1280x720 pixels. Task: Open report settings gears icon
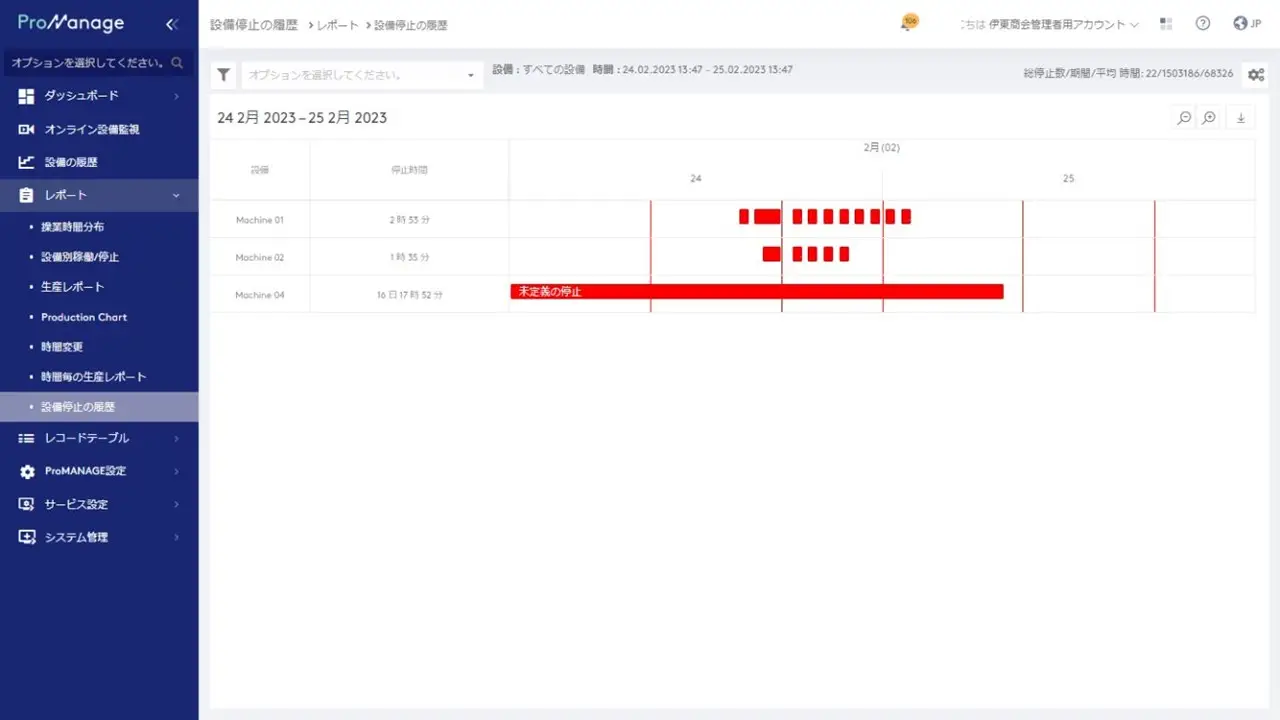click(x=1256, y=74)
